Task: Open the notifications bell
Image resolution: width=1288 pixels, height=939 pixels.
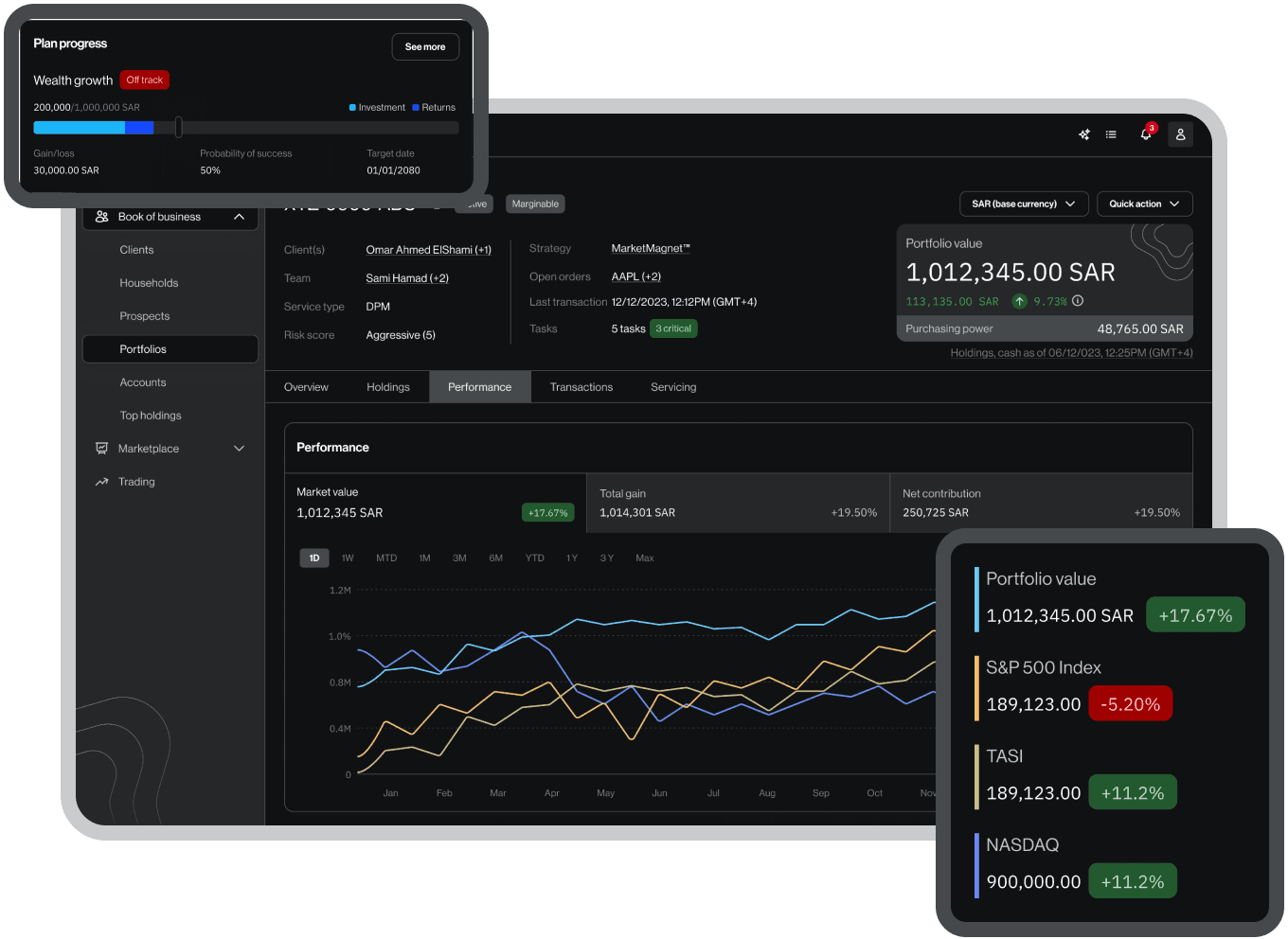Action: point(1146,134)
